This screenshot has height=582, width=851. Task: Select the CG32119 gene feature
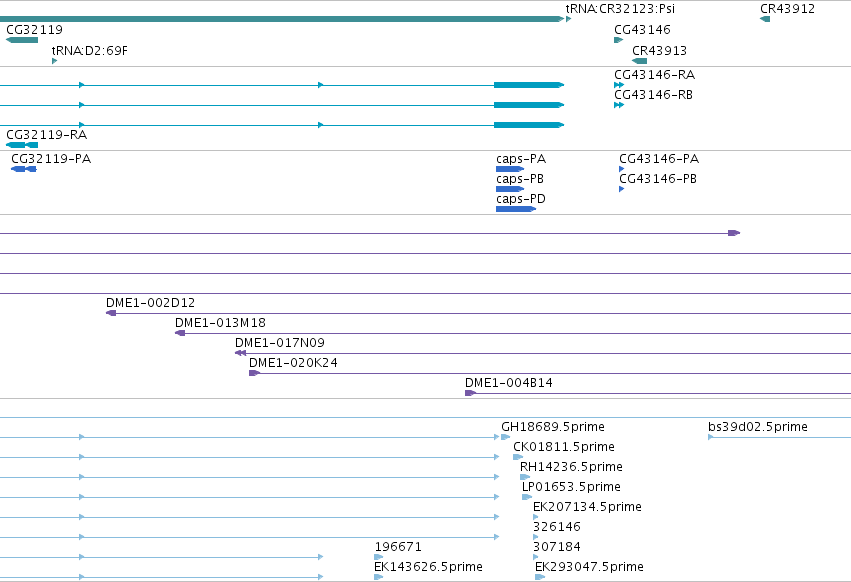tap(22, 40)
